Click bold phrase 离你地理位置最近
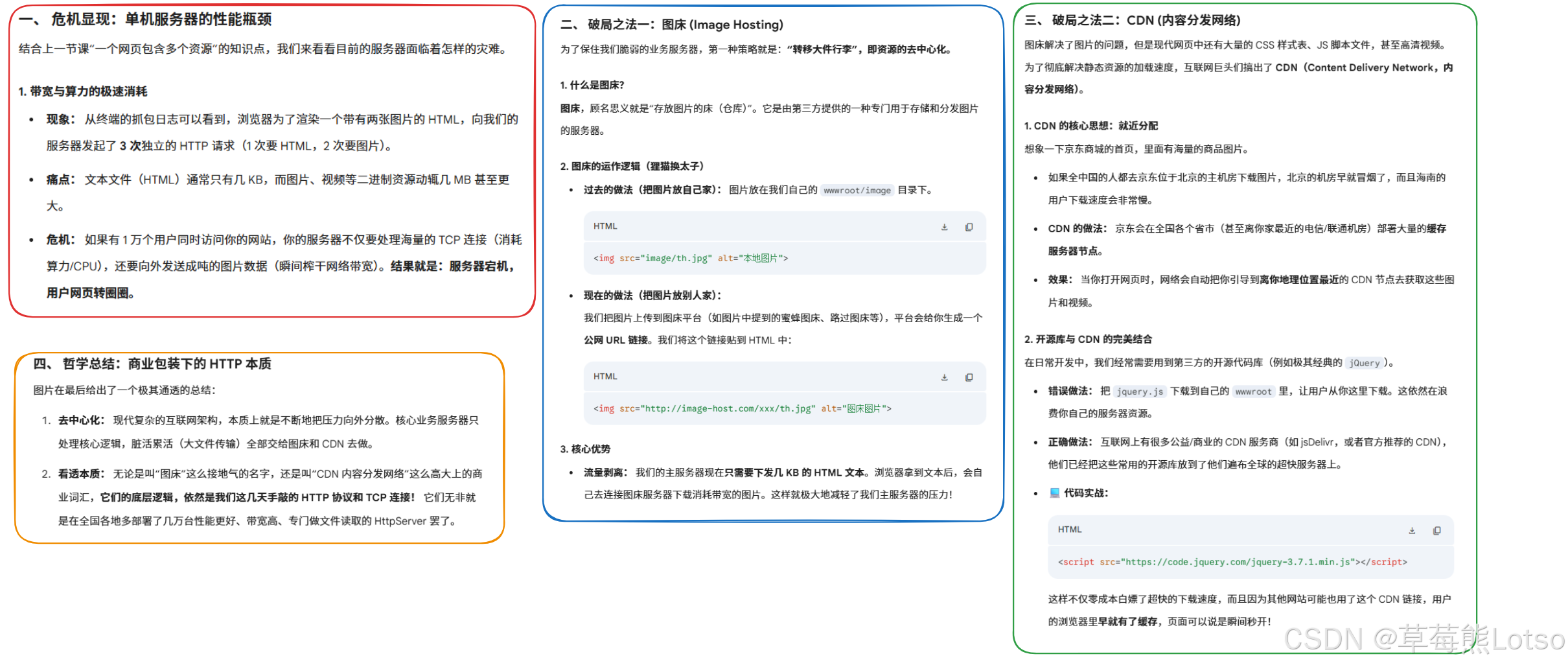Viewport: 1568px width, 665px height. (1299, 279)
